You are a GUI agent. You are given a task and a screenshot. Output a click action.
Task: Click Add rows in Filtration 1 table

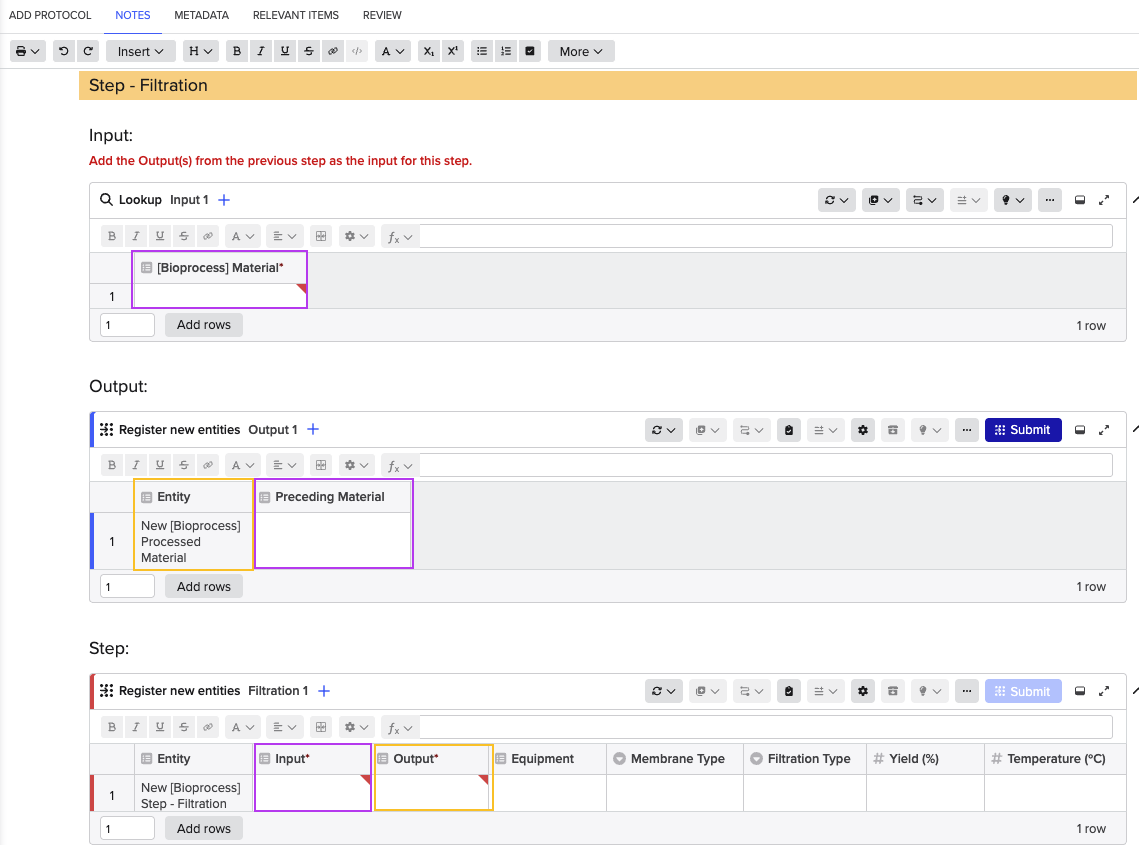pyautogui.click(x=203, y=828)
